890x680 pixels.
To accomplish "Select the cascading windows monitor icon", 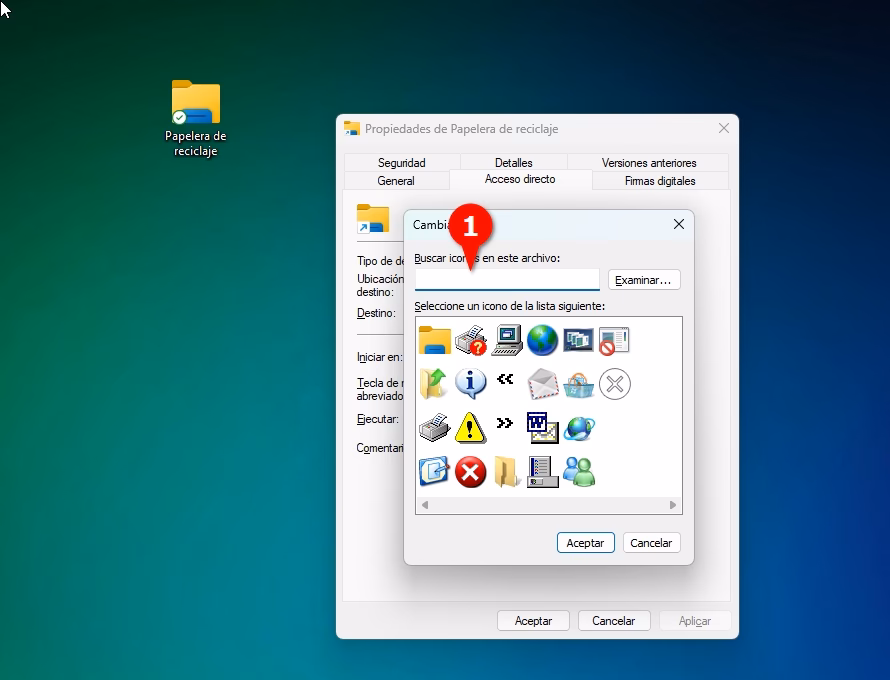I will (578, 341).
